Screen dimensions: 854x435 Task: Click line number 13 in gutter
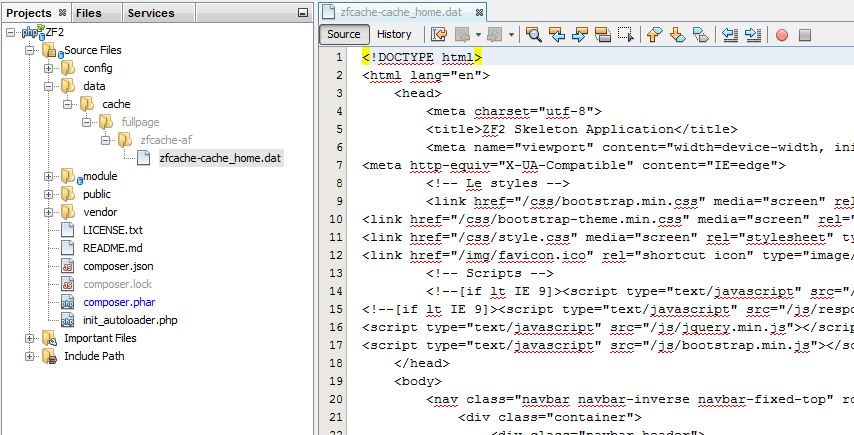337,273
